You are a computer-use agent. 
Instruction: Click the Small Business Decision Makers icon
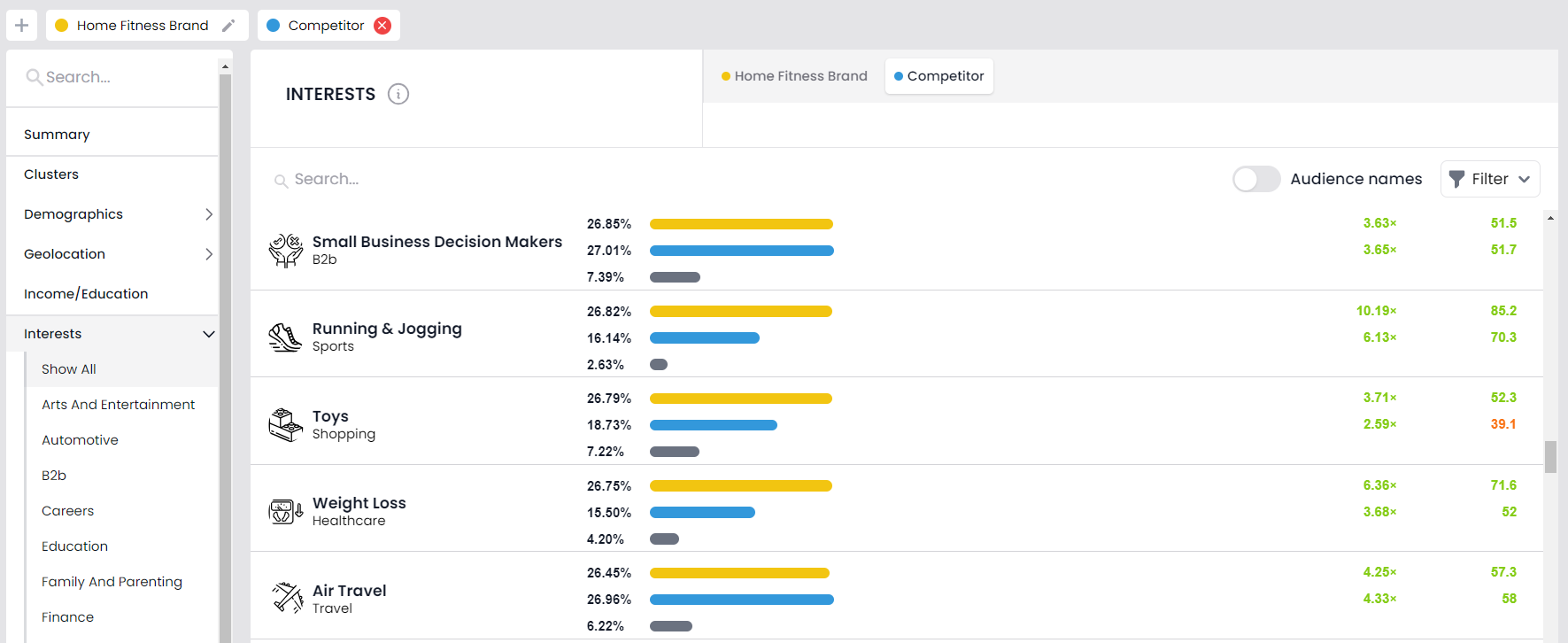pyautogui.click(x=285, y=251)
